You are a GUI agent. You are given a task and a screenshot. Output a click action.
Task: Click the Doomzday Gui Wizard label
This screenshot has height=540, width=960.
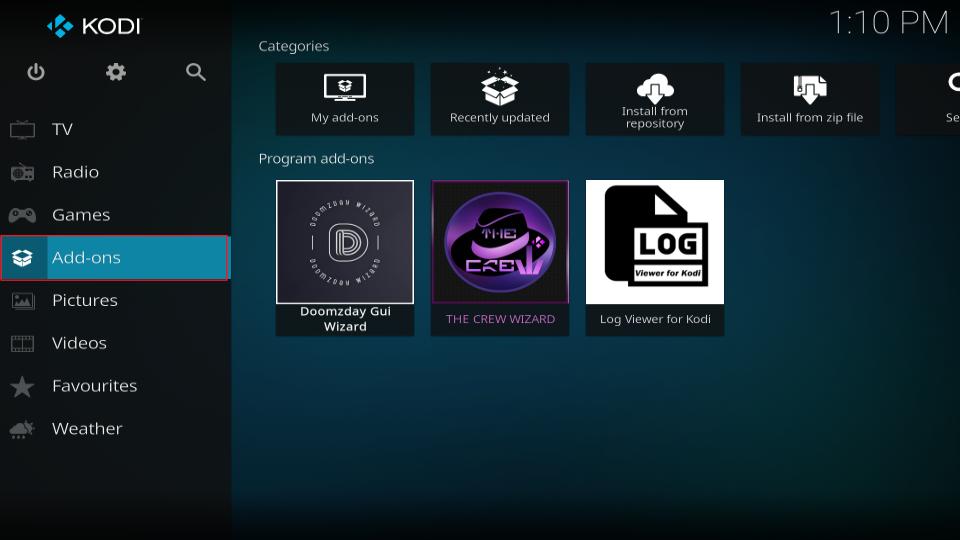click(345, 319)
